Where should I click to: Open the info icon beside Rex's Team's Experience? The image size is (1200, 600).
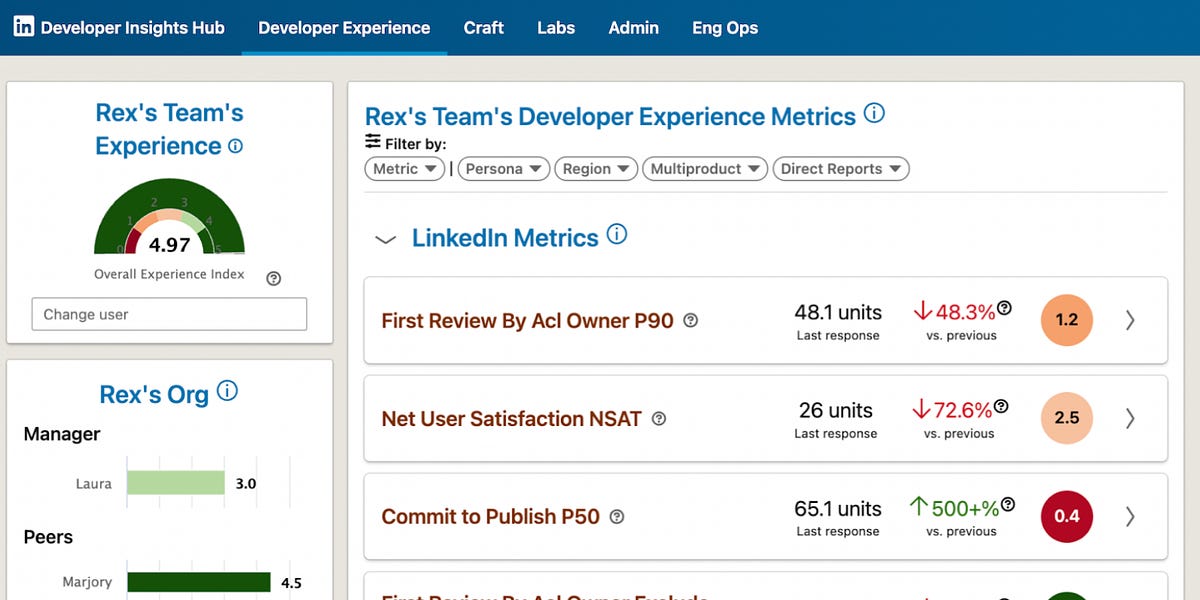233,146
